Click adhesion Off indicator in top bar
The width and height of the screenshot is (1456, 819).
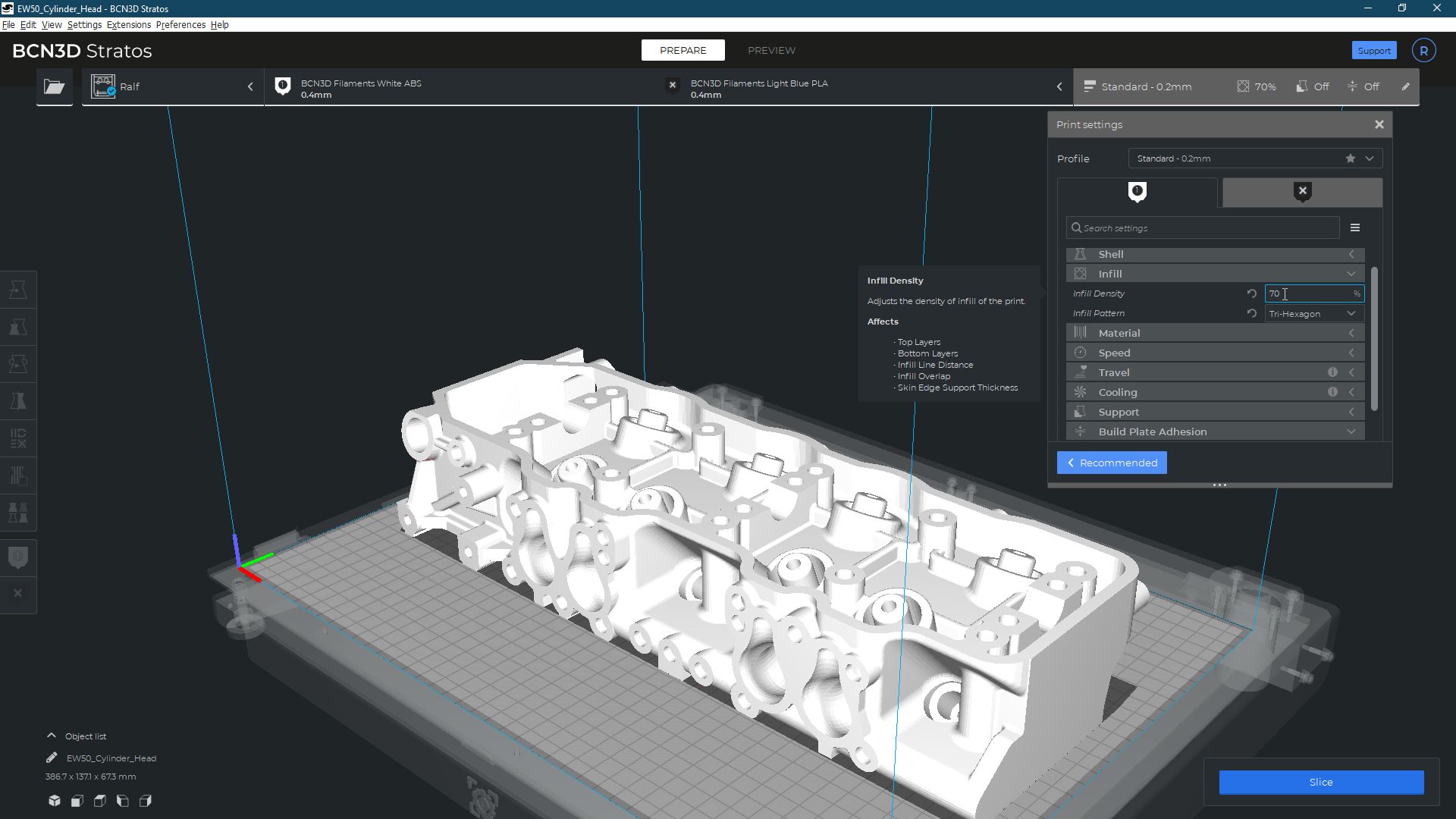point(1363,86)
